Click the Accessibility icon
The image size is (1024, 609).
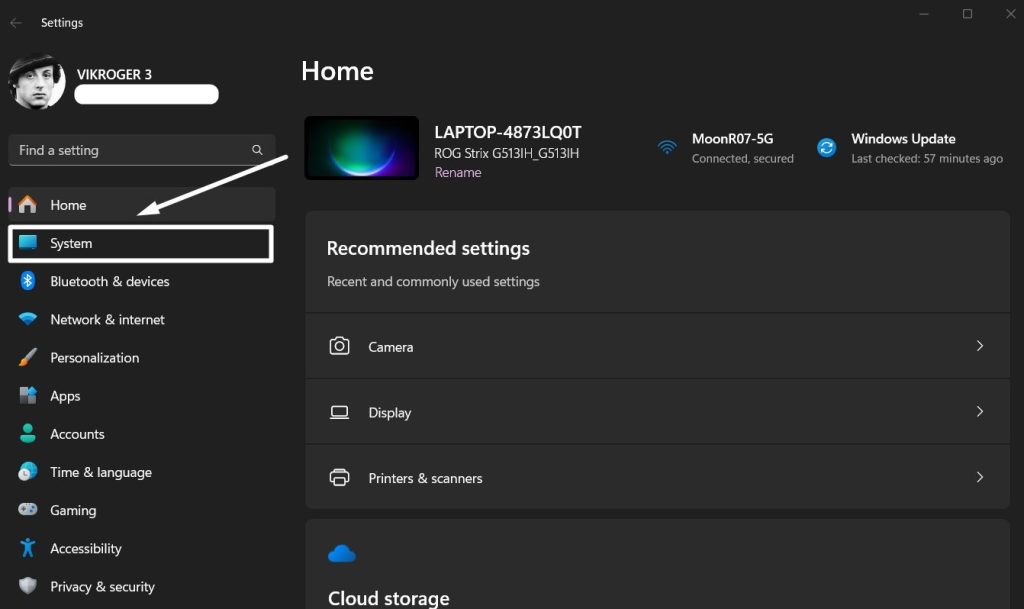tap(28, 548)
